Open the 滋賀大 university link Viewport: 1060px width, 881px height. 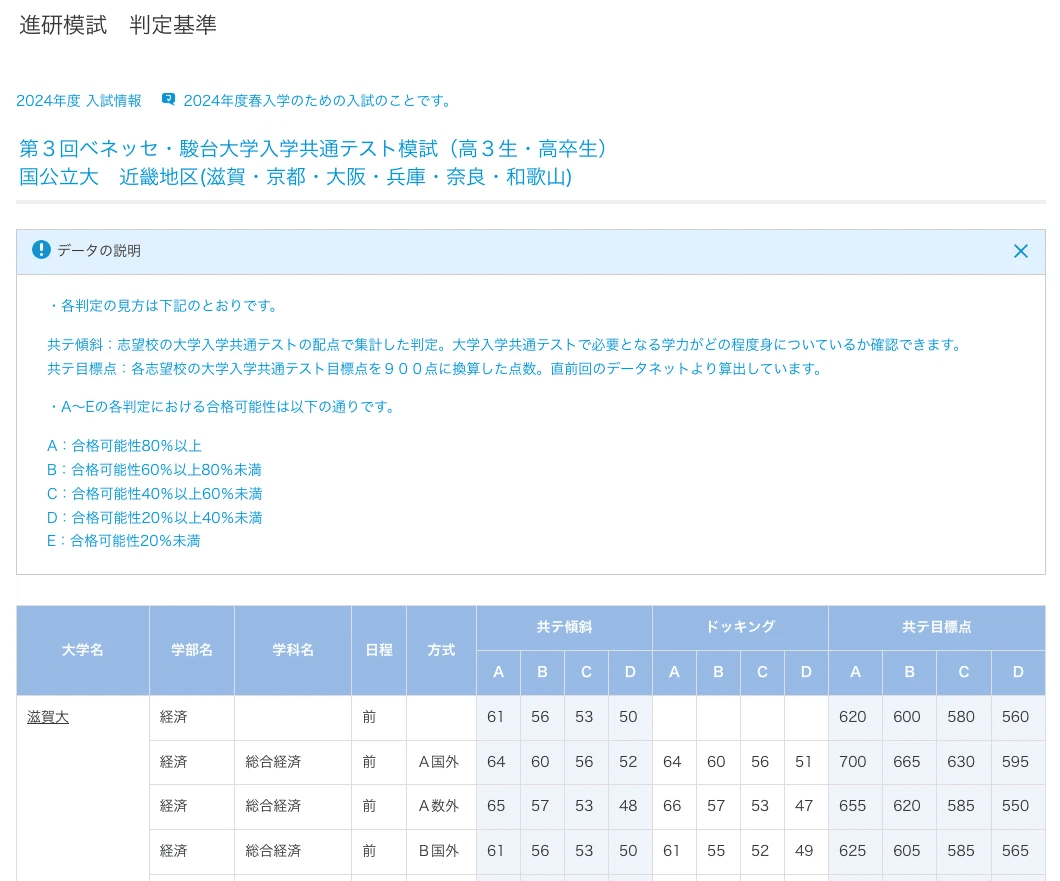coord(48,717)
